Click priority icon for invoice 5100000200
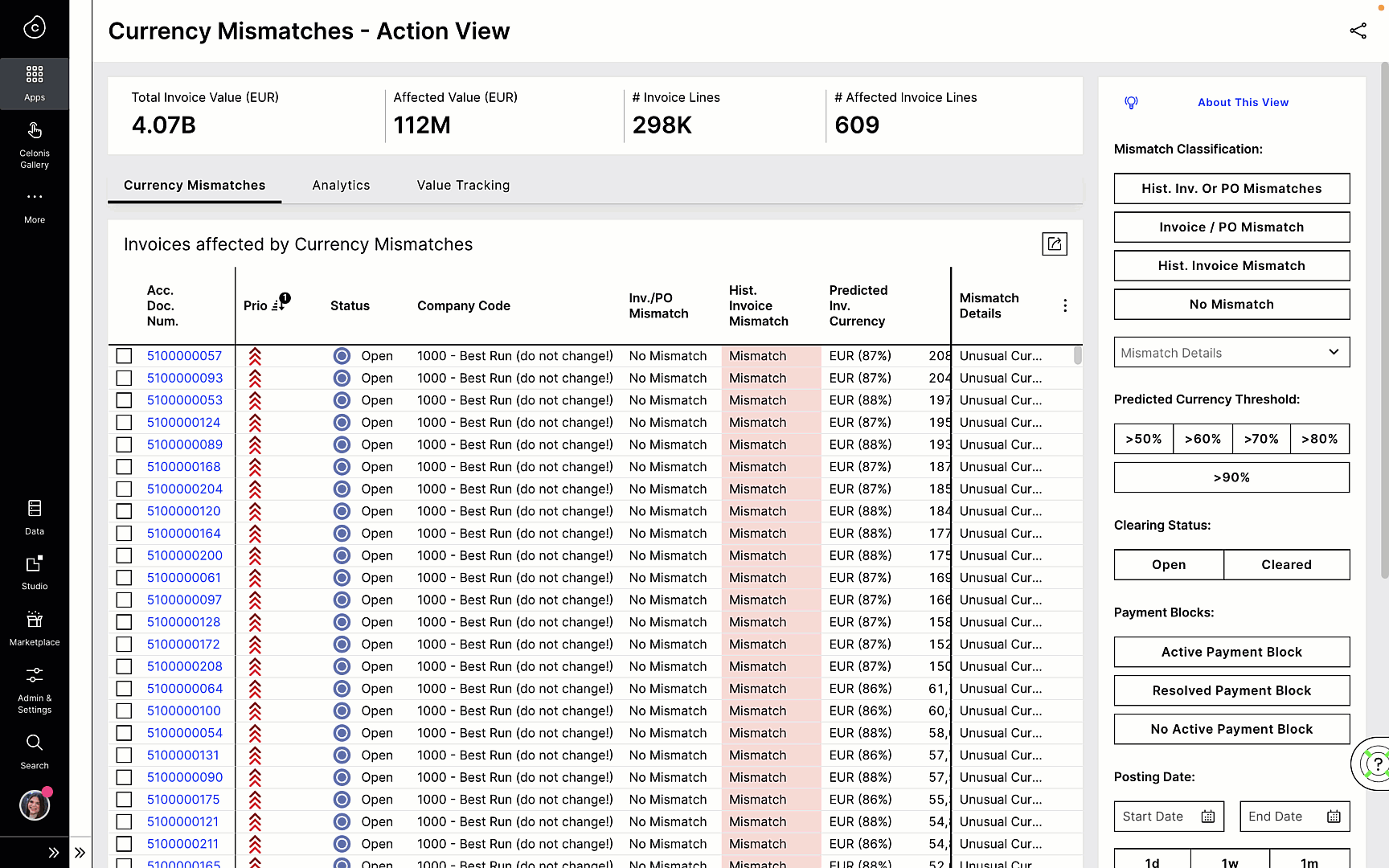Image resolution: width=1389 pixels, height=868 pixels. pyautogui.click(x=255, y=555)
